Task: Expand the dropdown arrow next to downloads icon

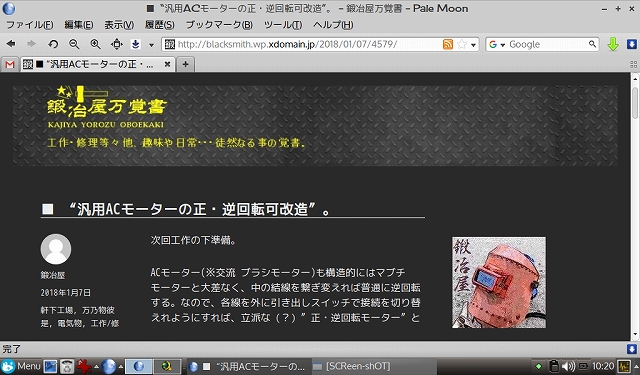Action: coord(151,45)
